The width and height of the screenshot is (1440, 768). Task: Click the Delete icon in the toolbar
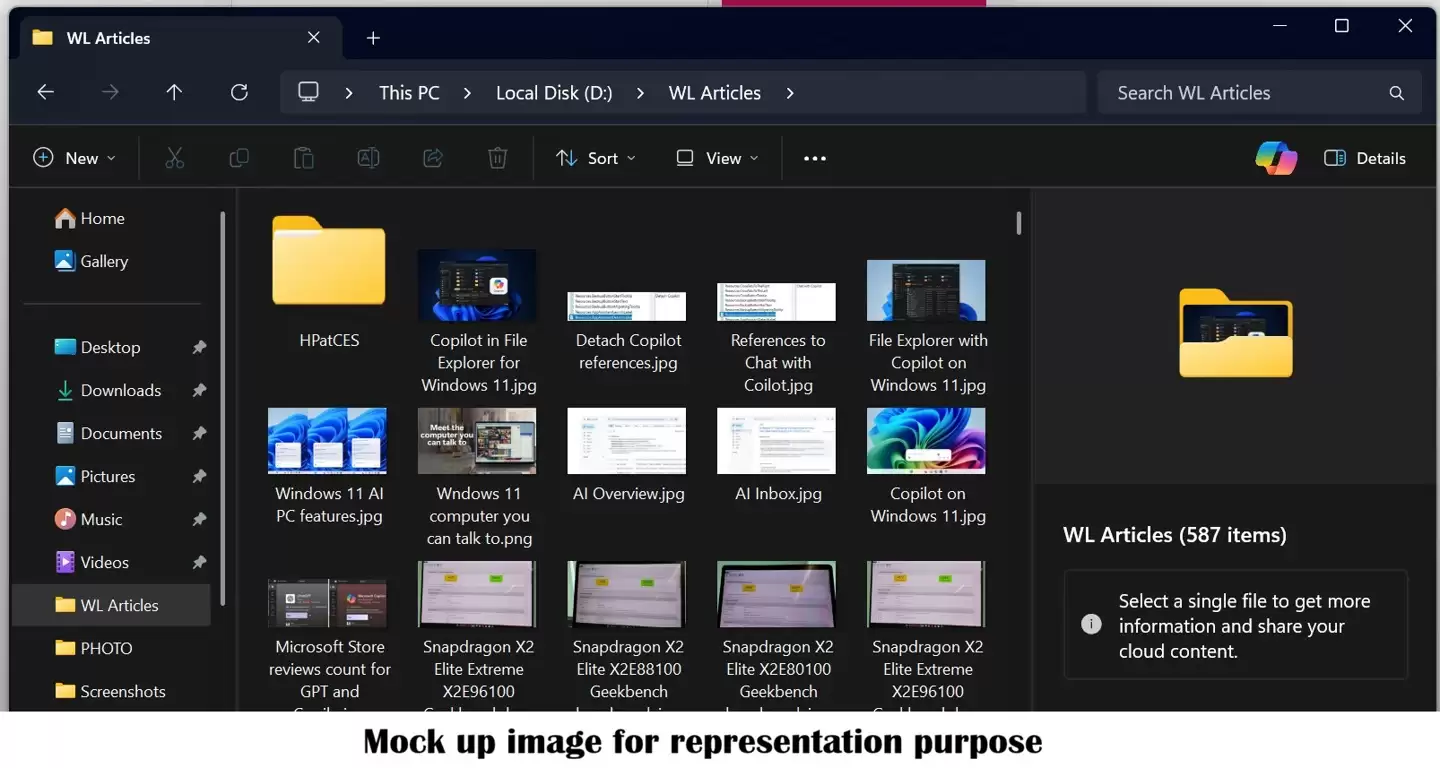pos(497,157)
